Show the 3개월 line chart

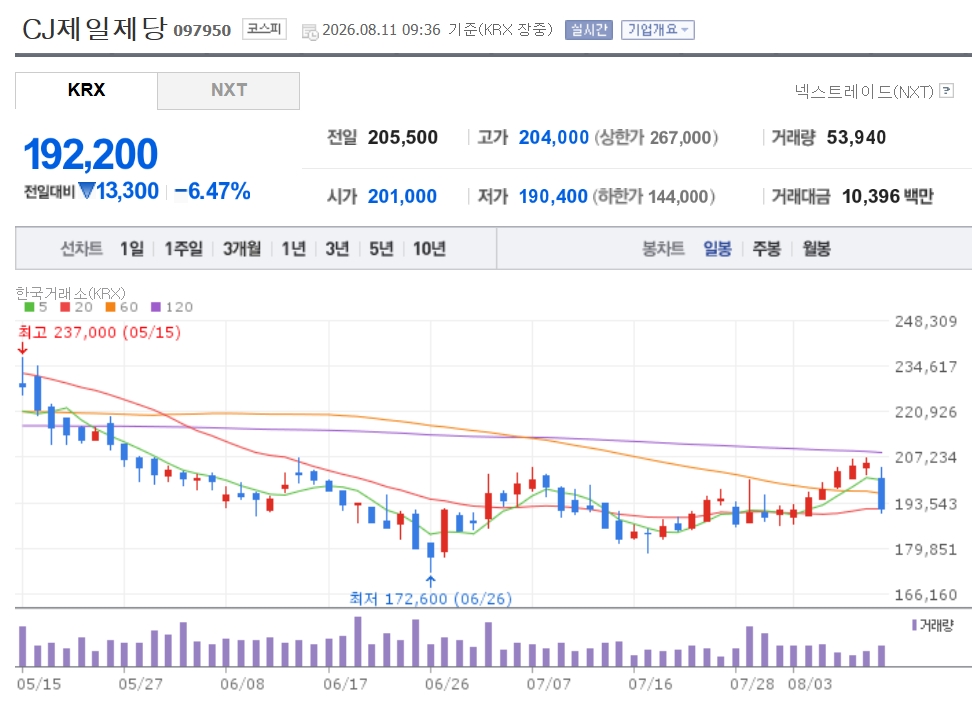242,249
